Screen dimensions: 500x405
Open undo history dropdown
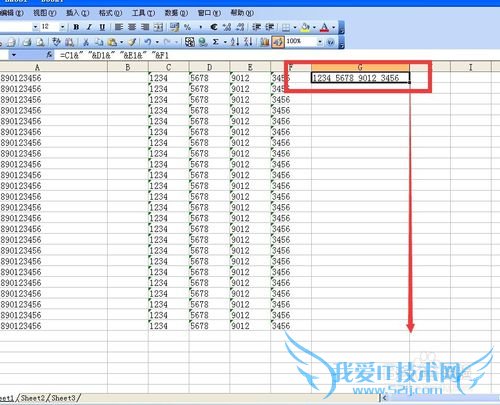tap(157, 42)
